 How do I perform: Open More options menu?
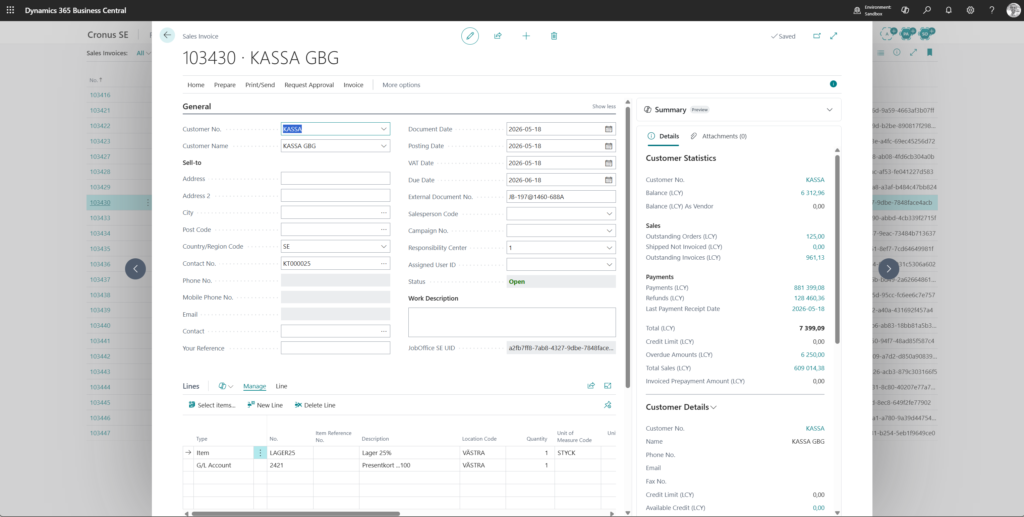coord(401,85)
